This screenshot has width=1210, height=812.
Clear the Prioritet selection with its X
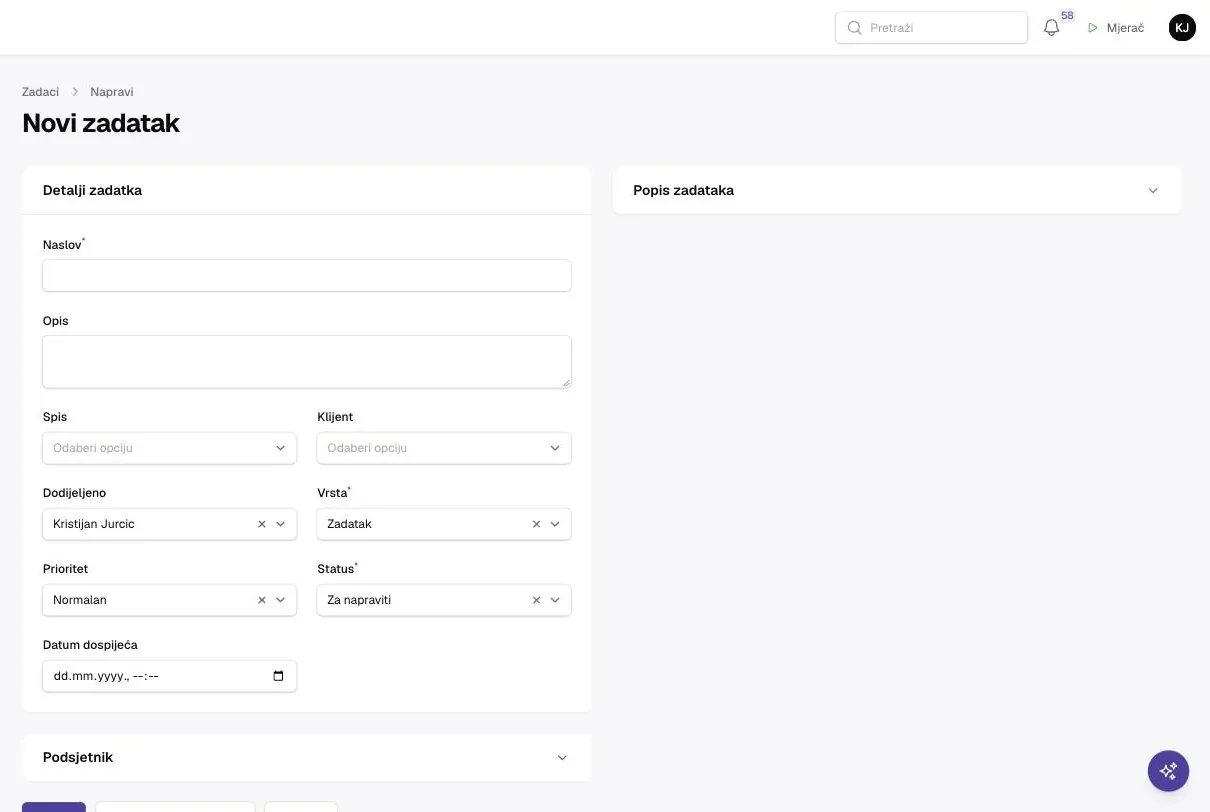click(262, 600)
